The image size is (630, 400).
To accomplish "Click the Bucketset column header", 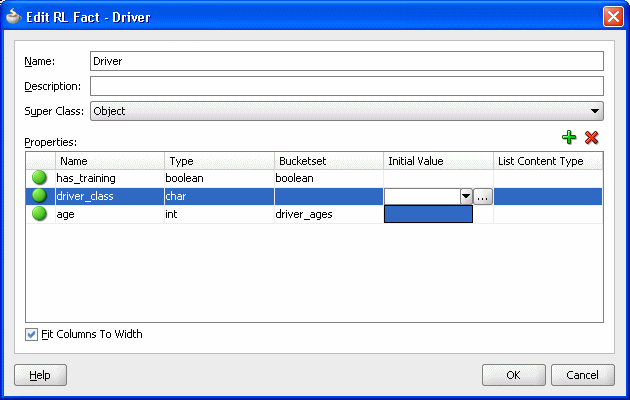I will pyautogui.click(x=329, y=161).
